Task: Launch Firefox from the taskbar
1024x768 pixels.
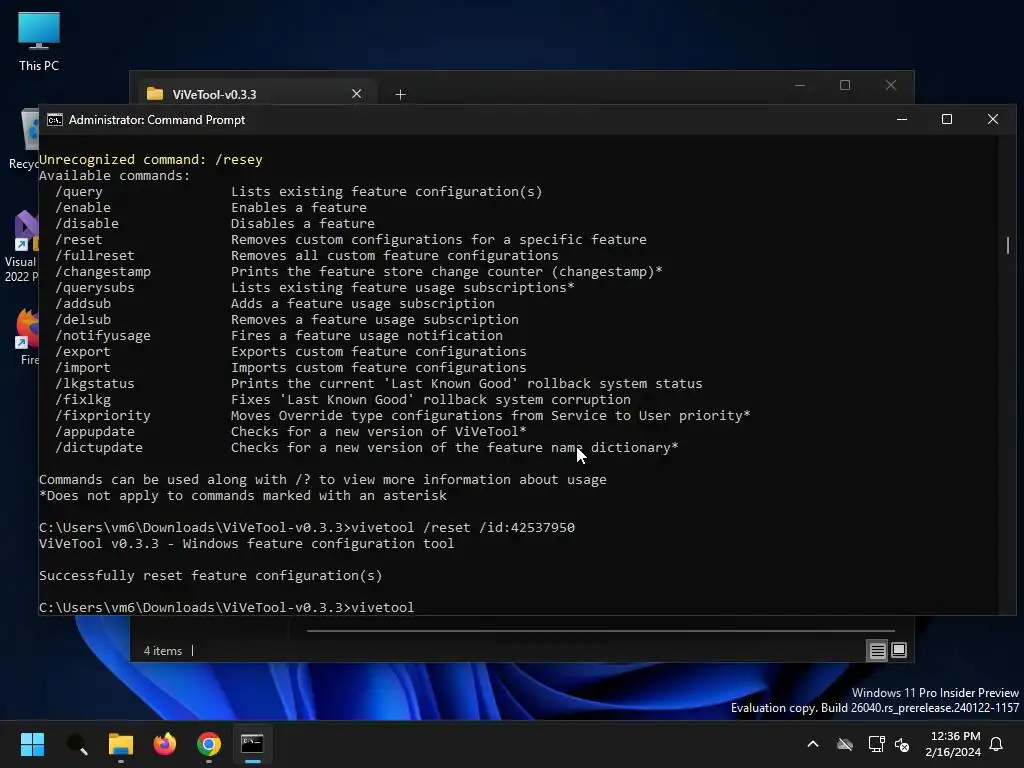Action: coord(165,744)
